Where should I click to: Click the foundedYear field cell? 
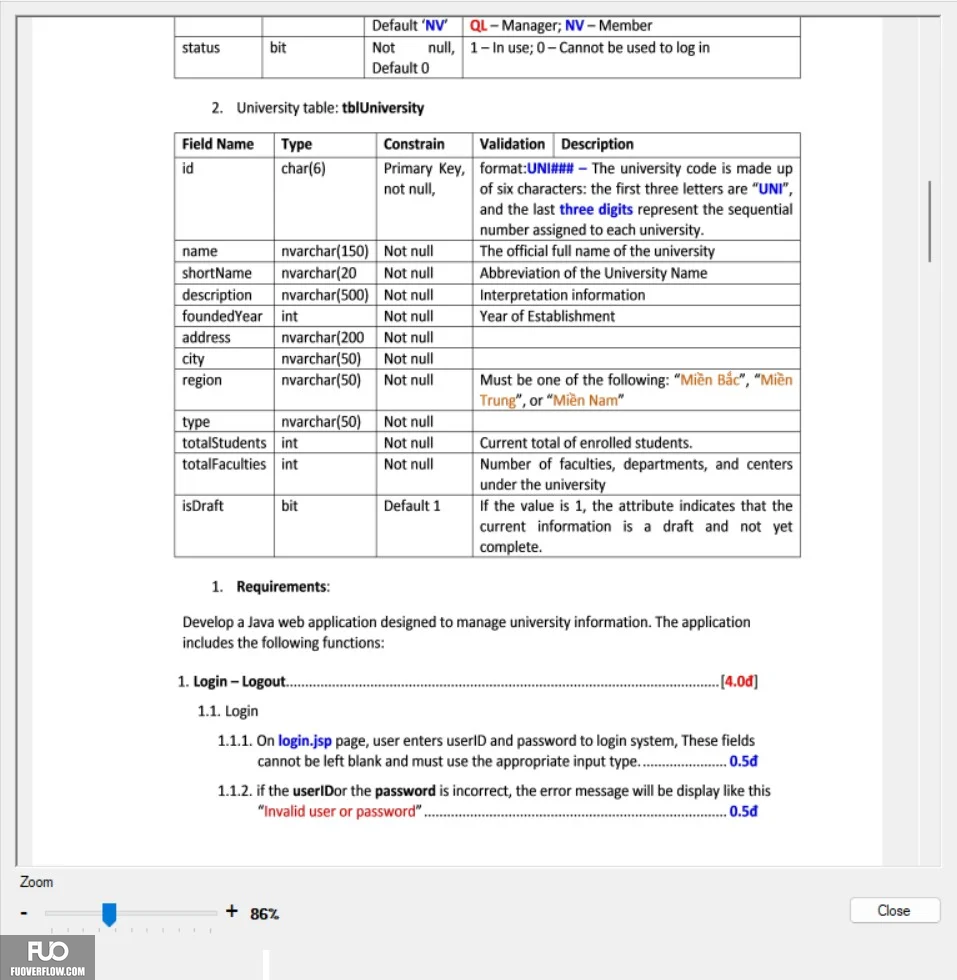point(224,316)
